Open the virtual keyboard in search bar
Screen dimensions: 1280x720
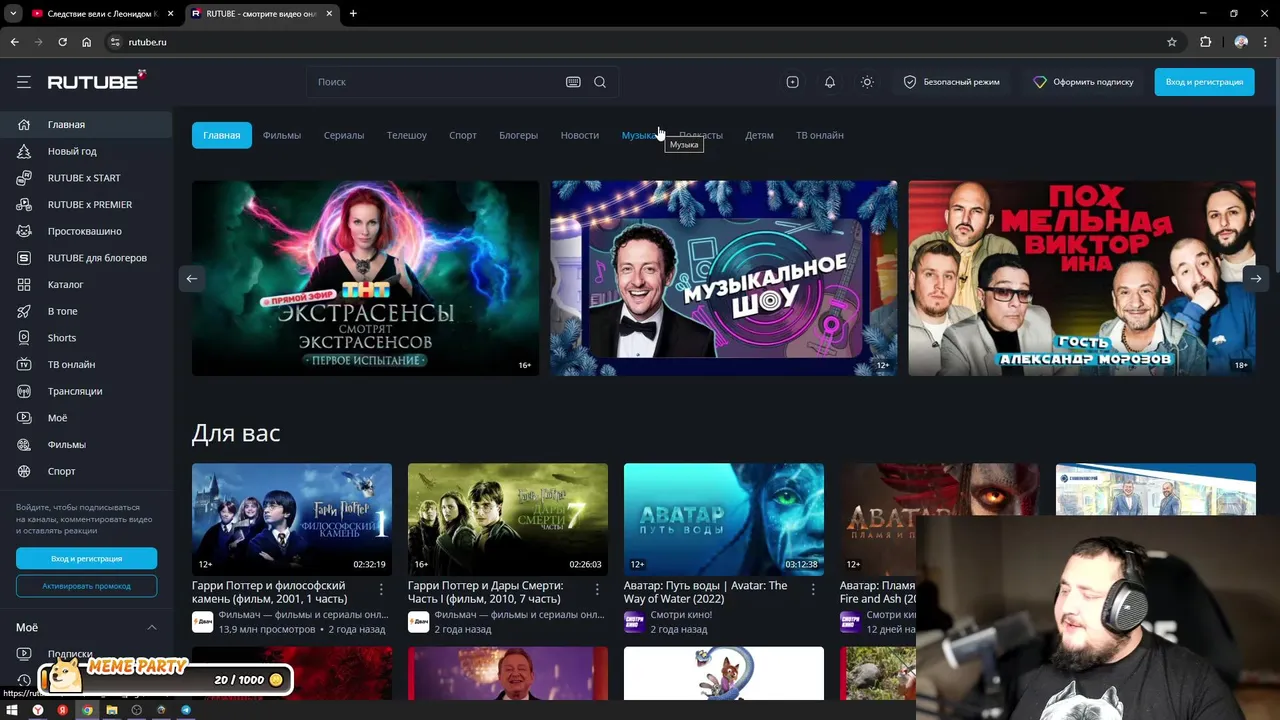(573, 82)
